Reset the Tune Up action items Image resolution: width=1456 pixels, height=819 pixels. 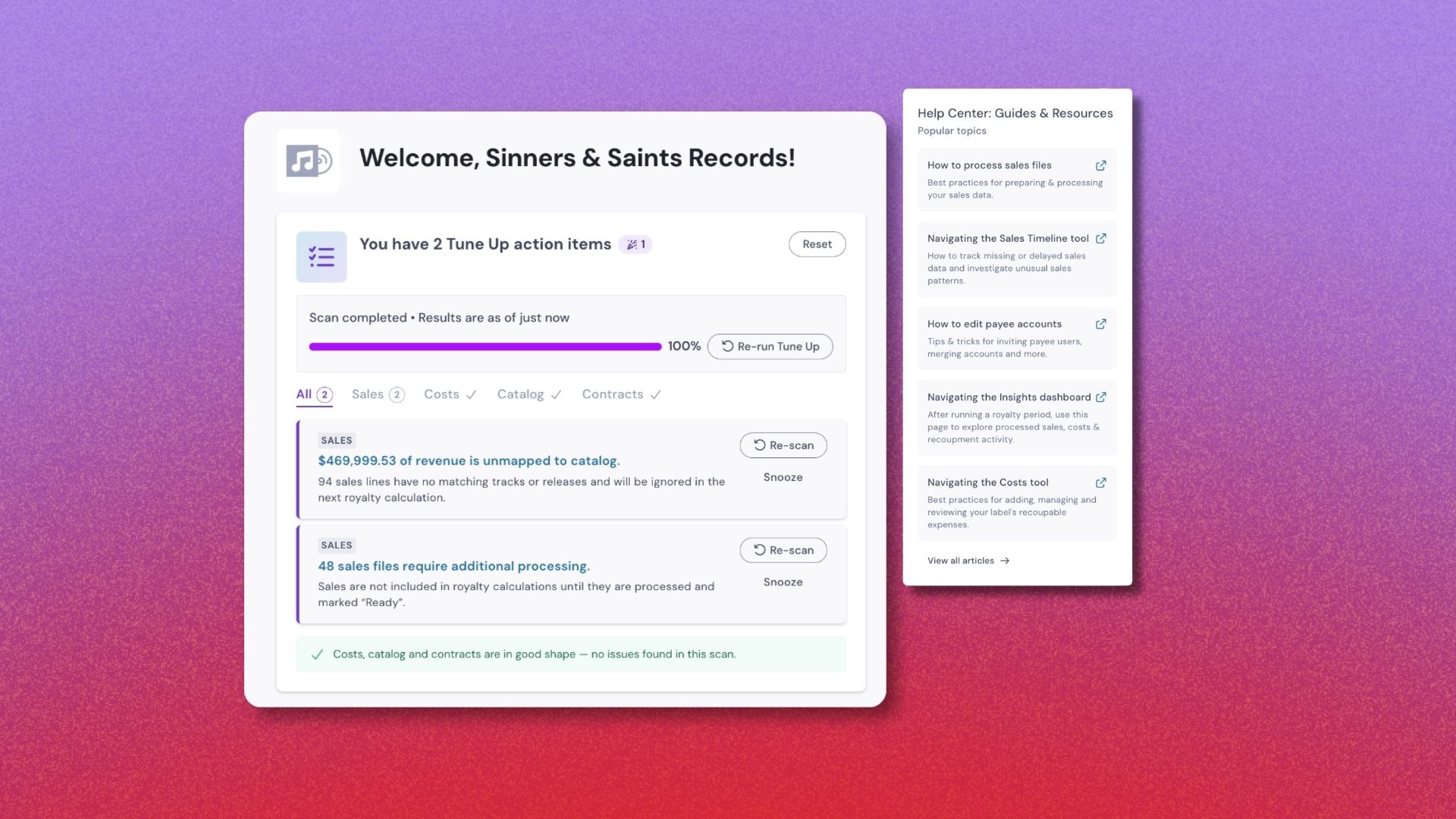coord(817,244)
